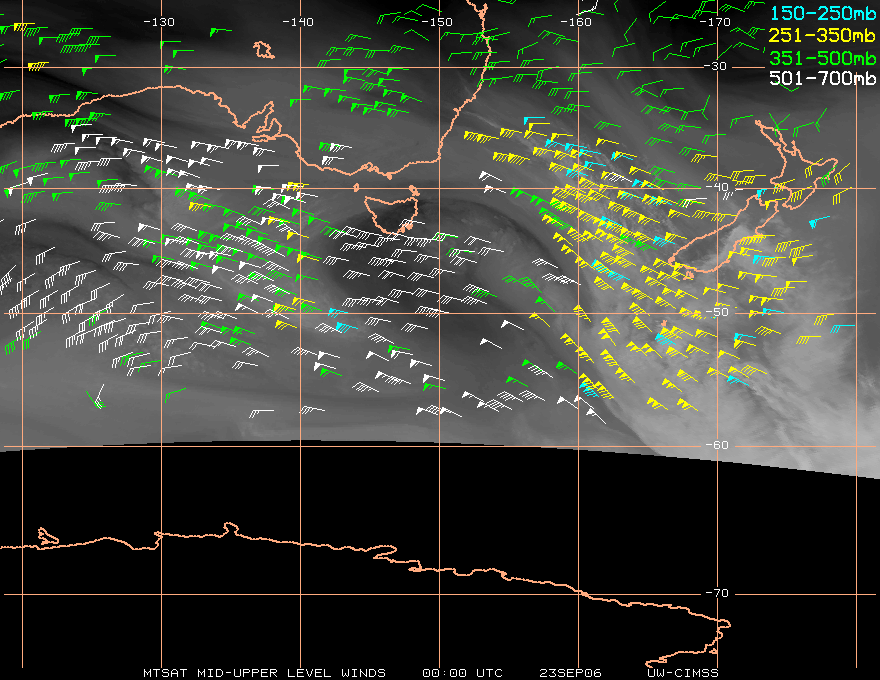The image size is (880, 680).
Task: Click the -40 latitude label
Action: (717, 187)
